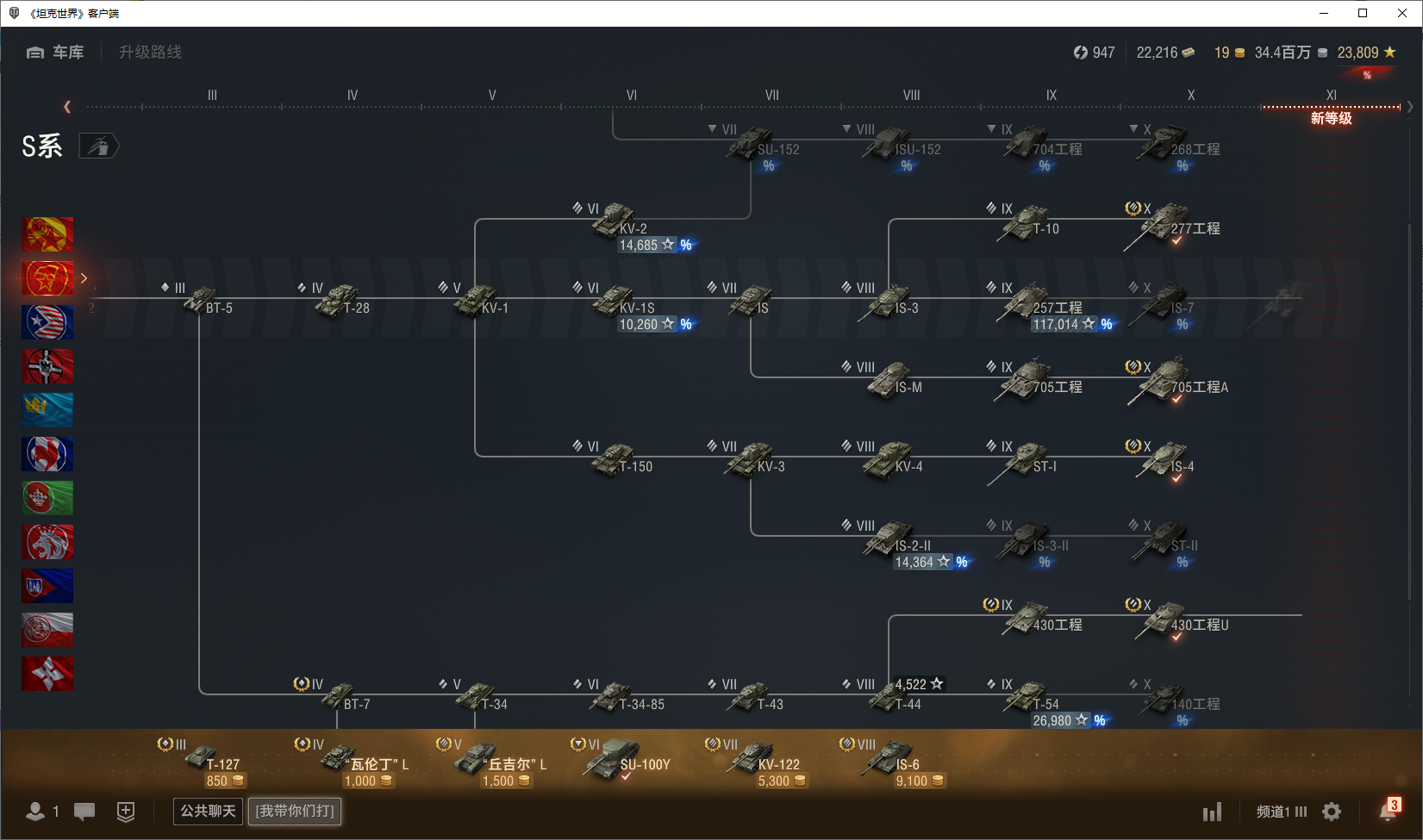Viewport: 1423px width, 840px height.
Task: Open the 公共聊天 public chat button
Action: pos(208,812)
